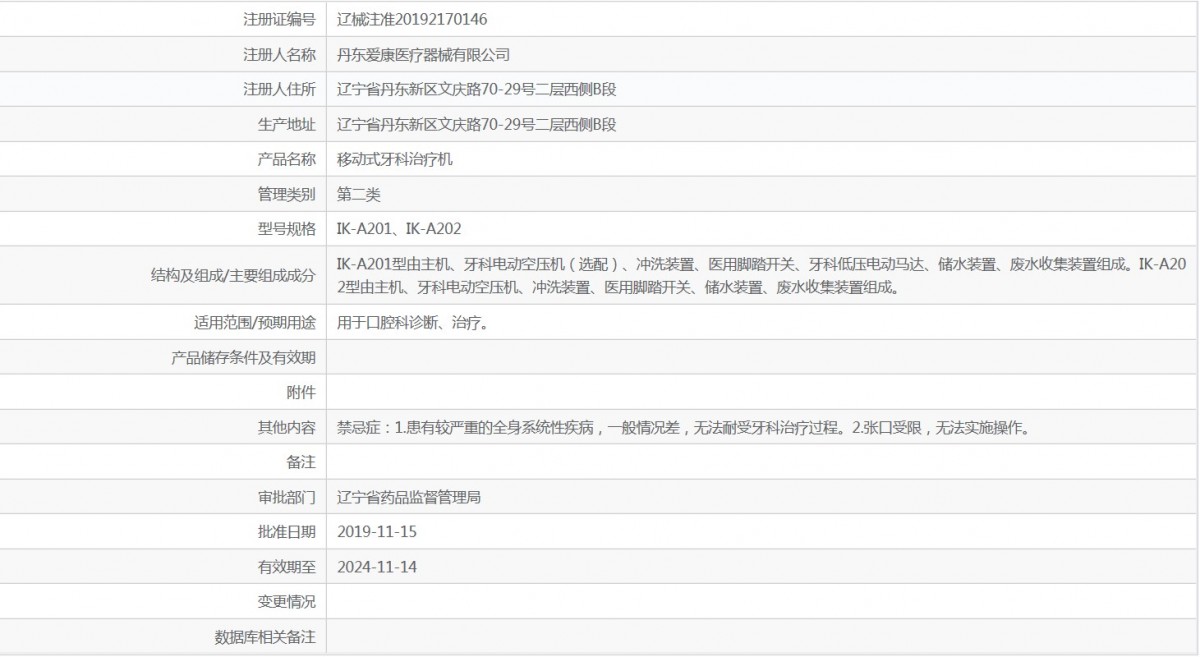The height and width of the screenshot is (657, 1200).
Task: Click the label 注册证编号
Action: click(279, 19)
